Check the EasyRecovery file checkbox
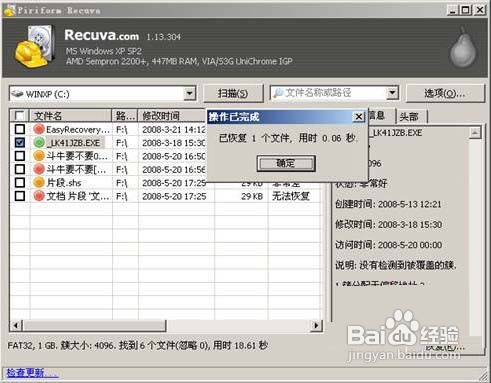Viewport: 491px width, 383px height. click(x=20, y=129)
